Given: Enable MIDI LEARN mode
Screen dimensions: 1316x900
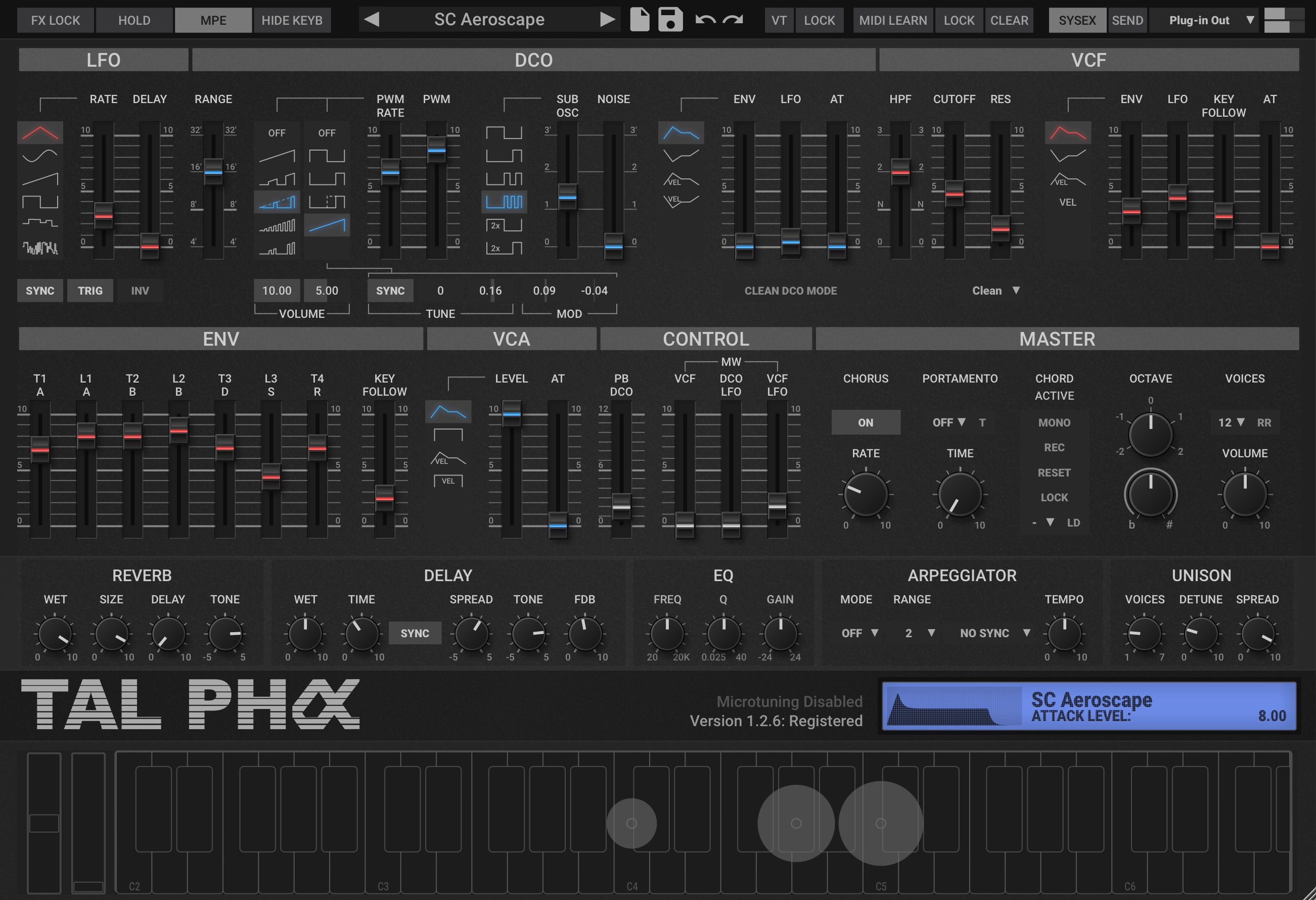Looking at the screenshot, I should point(892,19).
